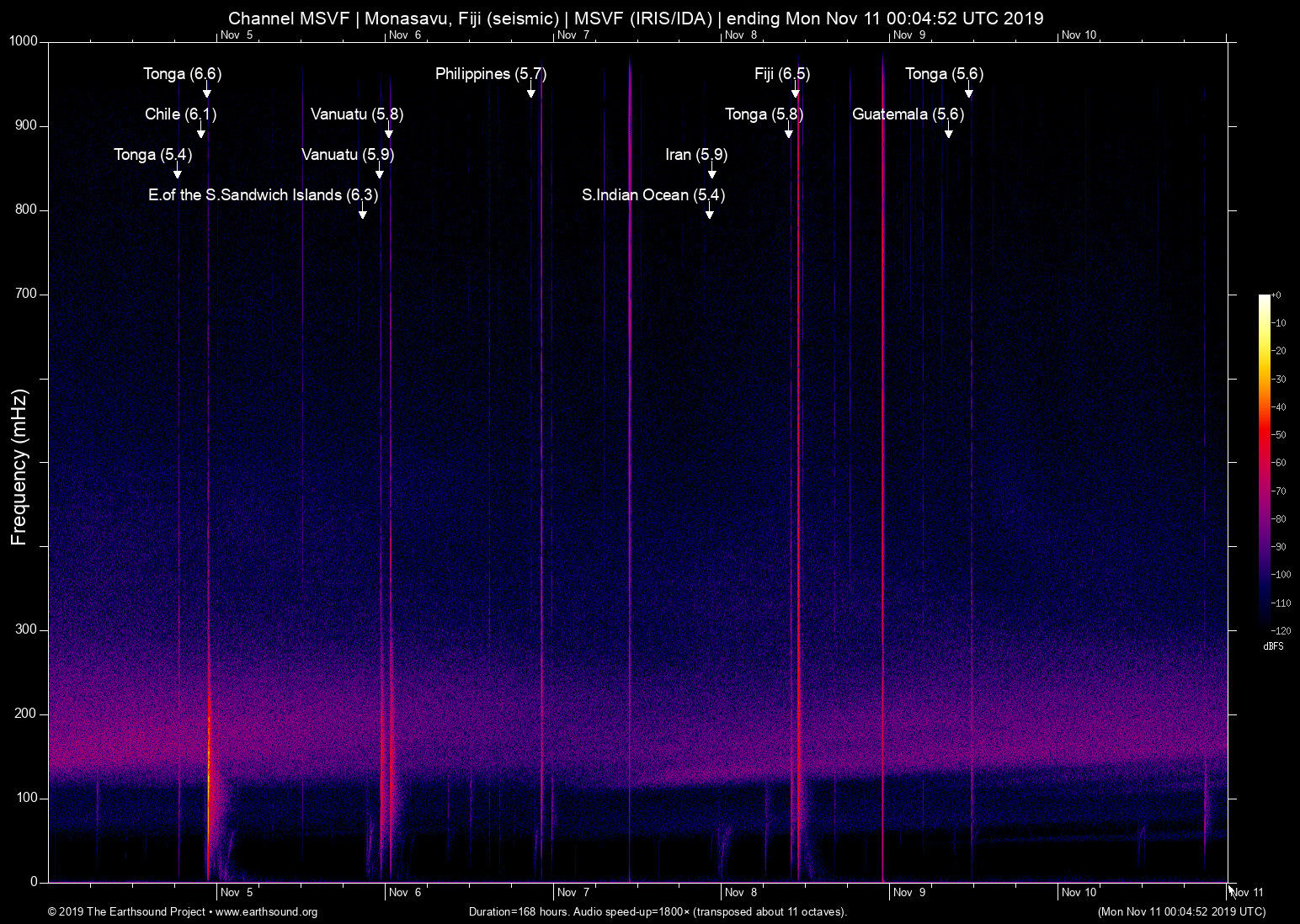Click the S.Indian Ocean (5.4) arrow

click(x=710, y=214)
